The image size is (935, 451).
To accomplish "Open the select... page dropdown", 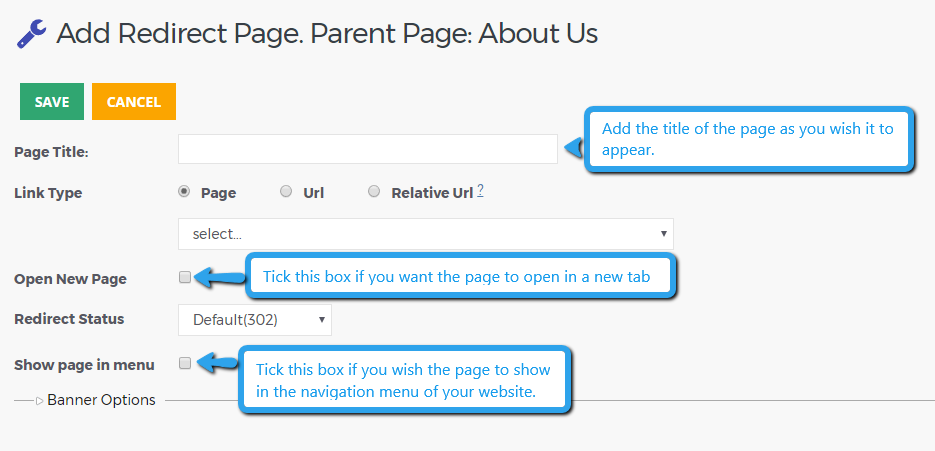I will 426,234.
